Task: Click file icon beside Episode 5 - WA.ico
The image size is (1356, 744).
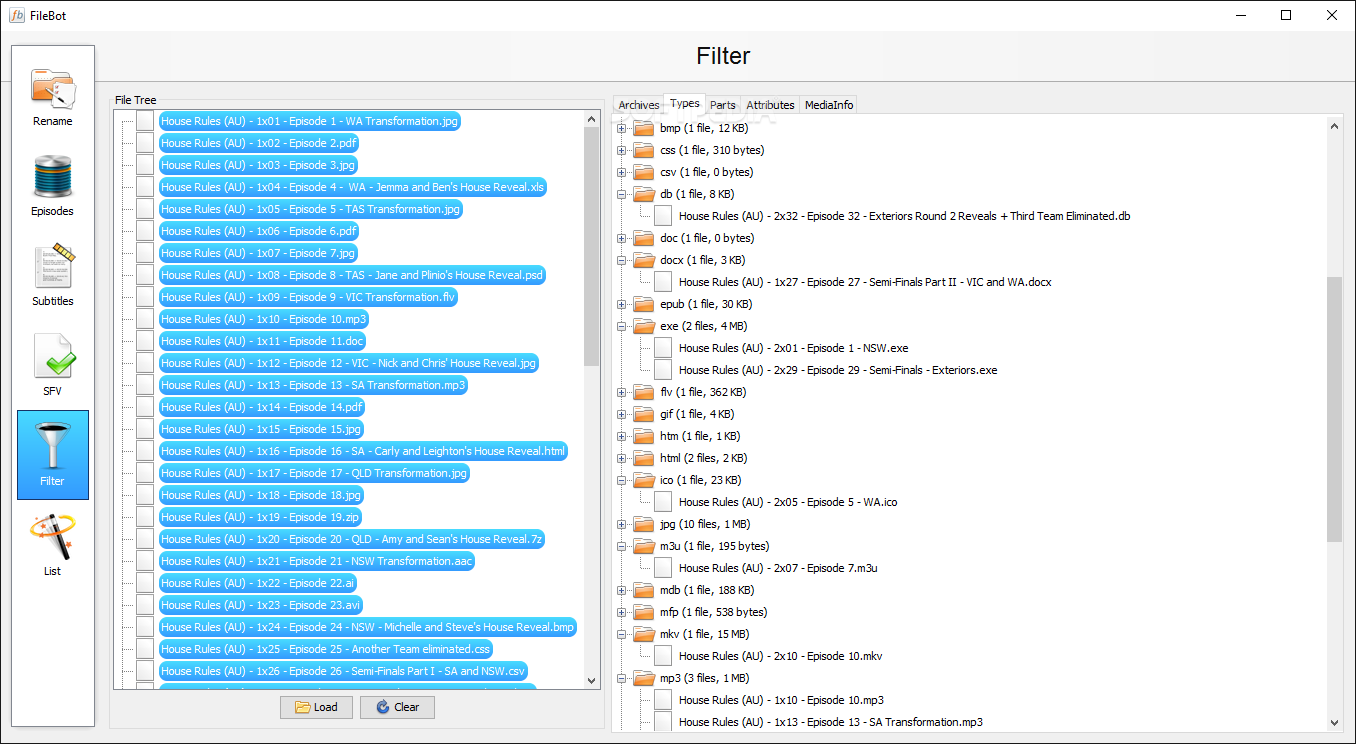Action: pos(663,502)
